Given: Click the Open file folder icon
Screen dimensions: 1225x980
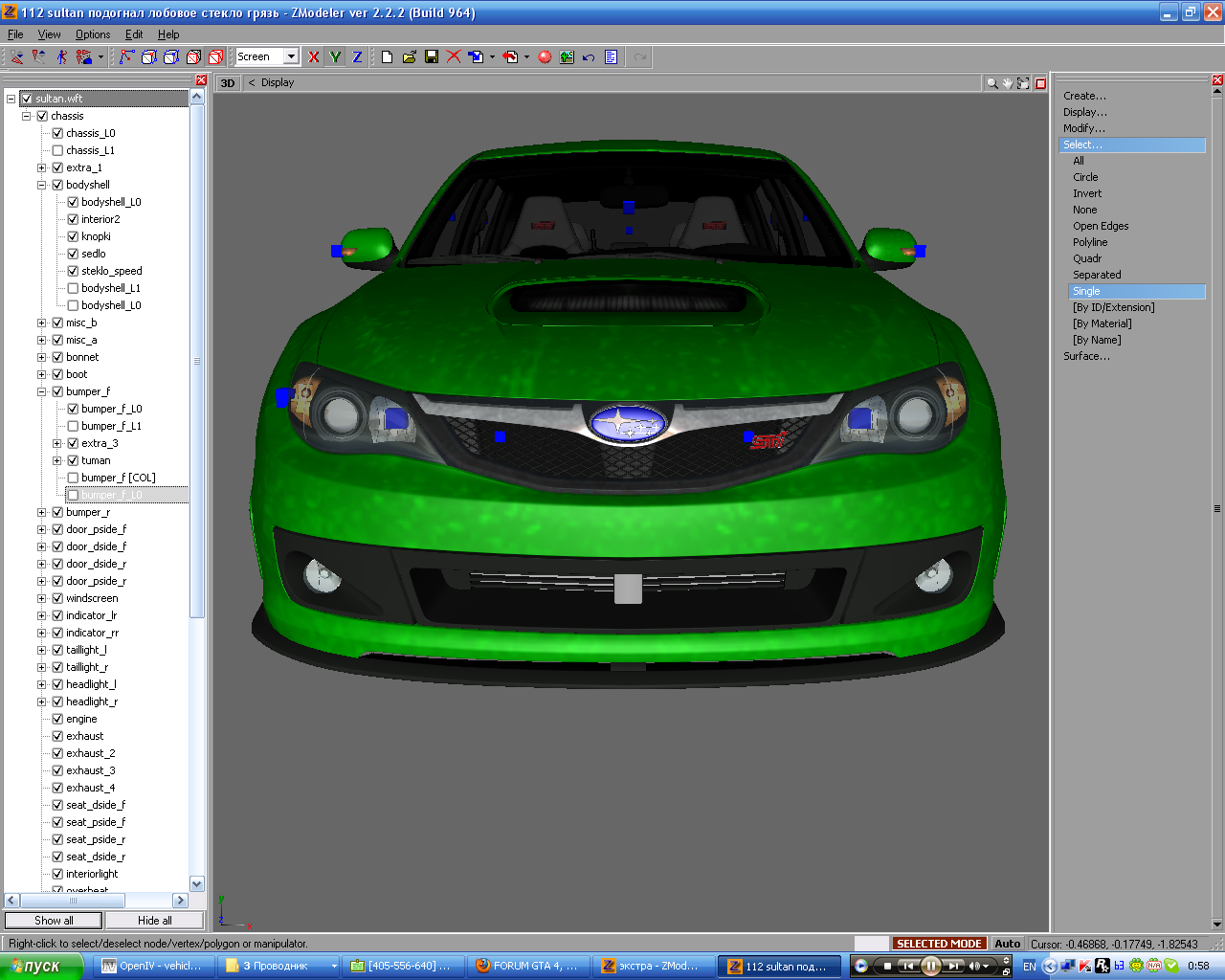Looking at the screenshot, I should (x=409, y=57).
